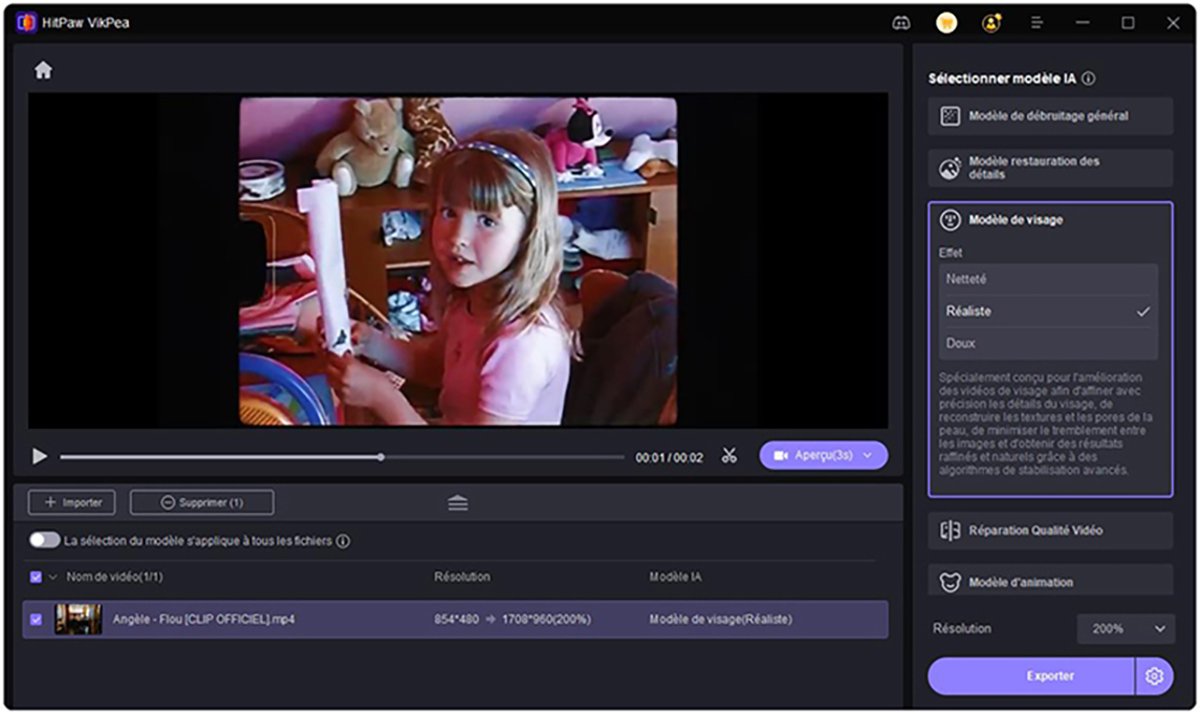Image resolution: width=1200 pixels, height=714 pixels.
Task: Select the file name Angèle - Flou [CLIP OFFICIEL].mp4
Action: coord(203,619)
